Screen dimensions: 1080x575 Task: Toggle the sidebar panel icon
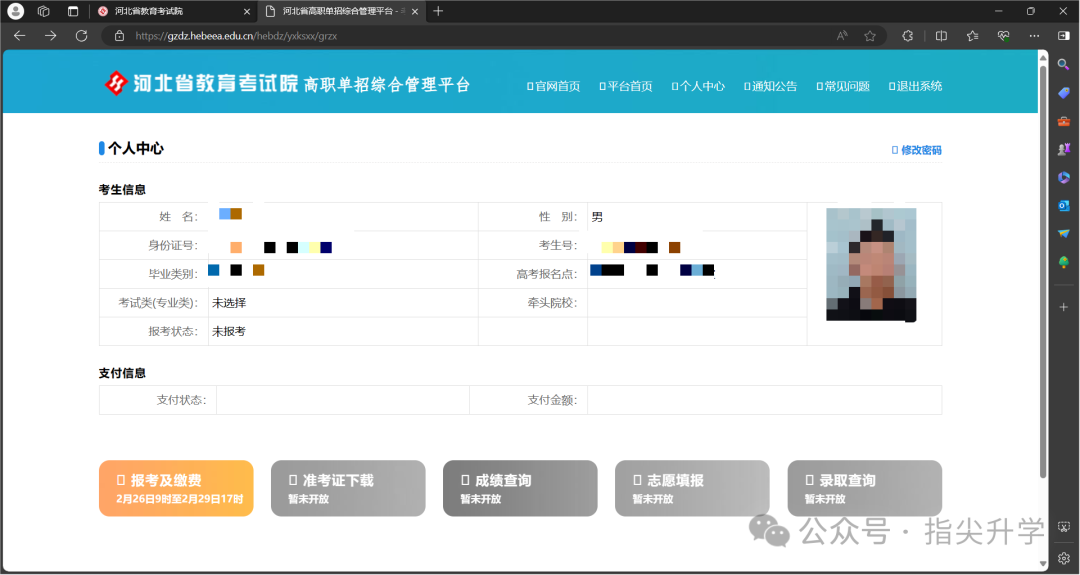coord(1063,36)
